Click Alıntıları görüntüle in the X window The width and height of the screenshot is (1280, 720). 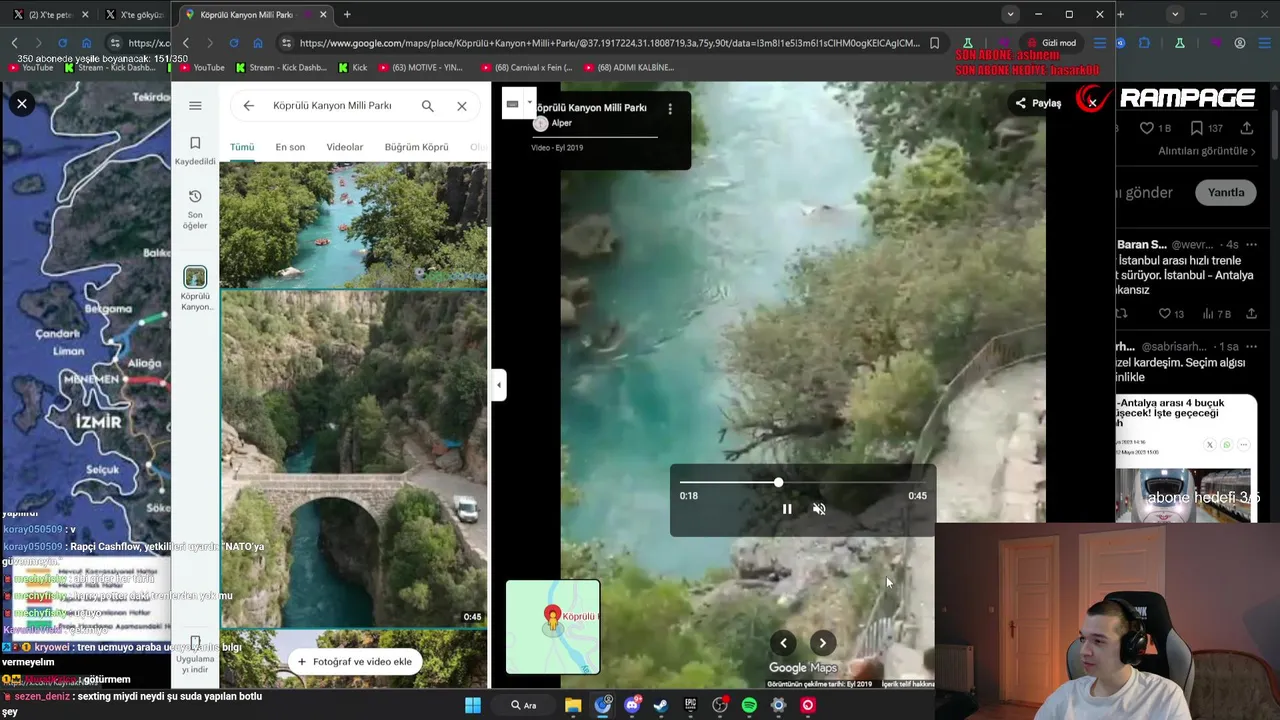pyautogui.click(x=1204, y=151)
